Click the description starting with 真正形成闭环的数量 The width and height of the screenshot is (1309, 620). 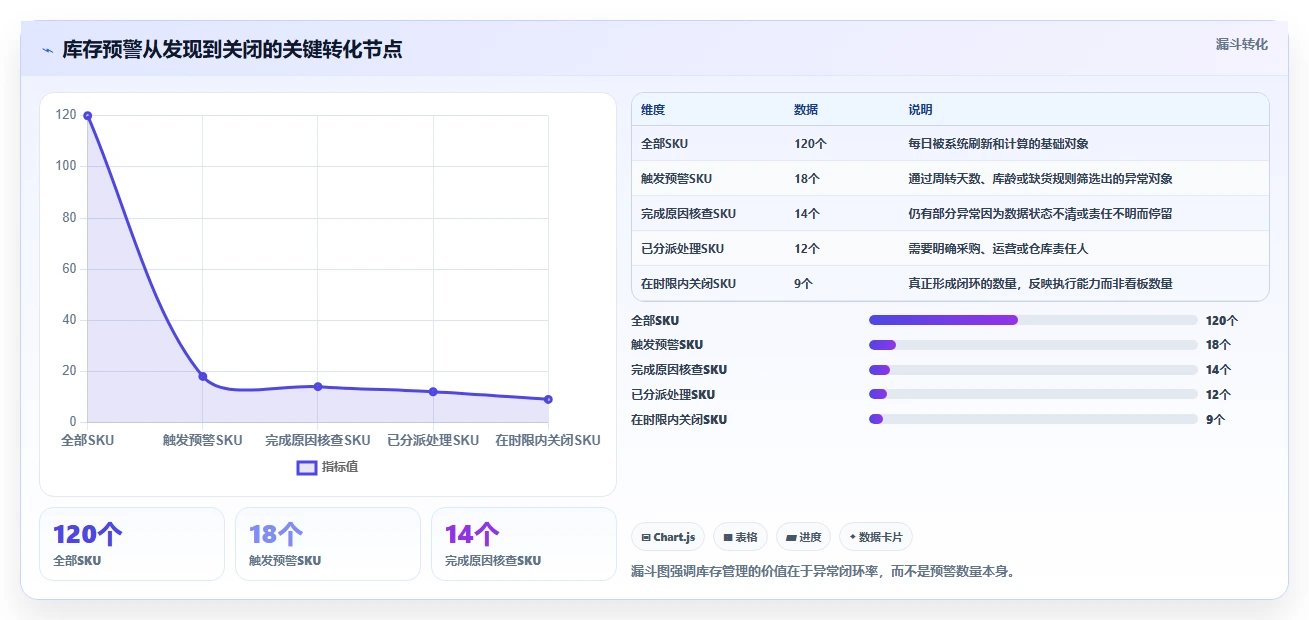[1040, 284]
